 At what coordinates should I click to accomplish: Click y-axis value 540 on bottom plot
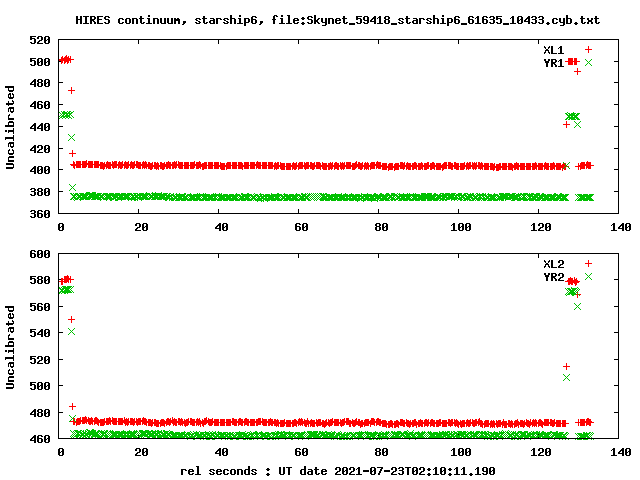tap(40, 333)
